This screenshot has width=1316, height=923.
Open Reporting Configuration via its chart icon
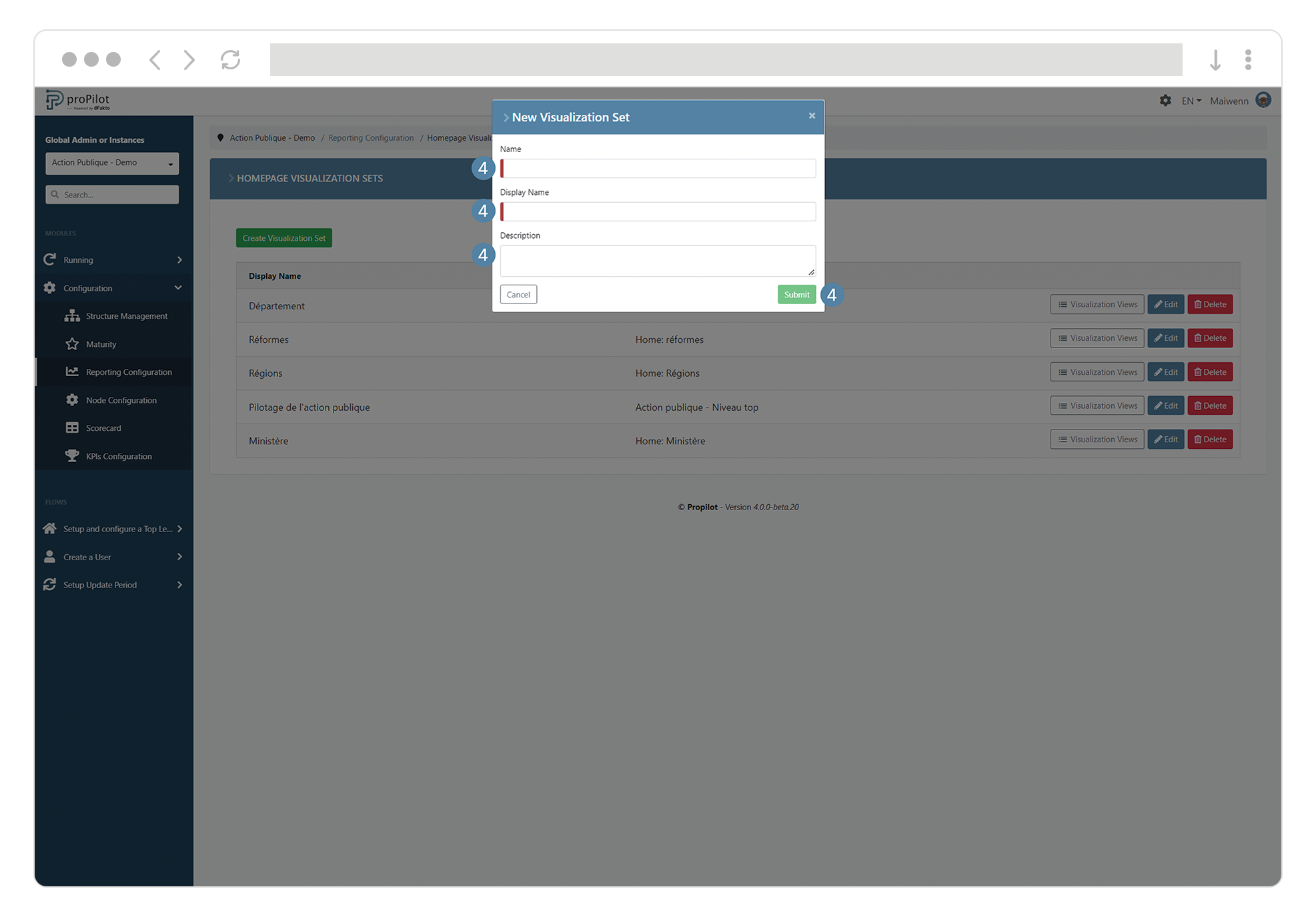pyautogui.click(x=73, y=371)
